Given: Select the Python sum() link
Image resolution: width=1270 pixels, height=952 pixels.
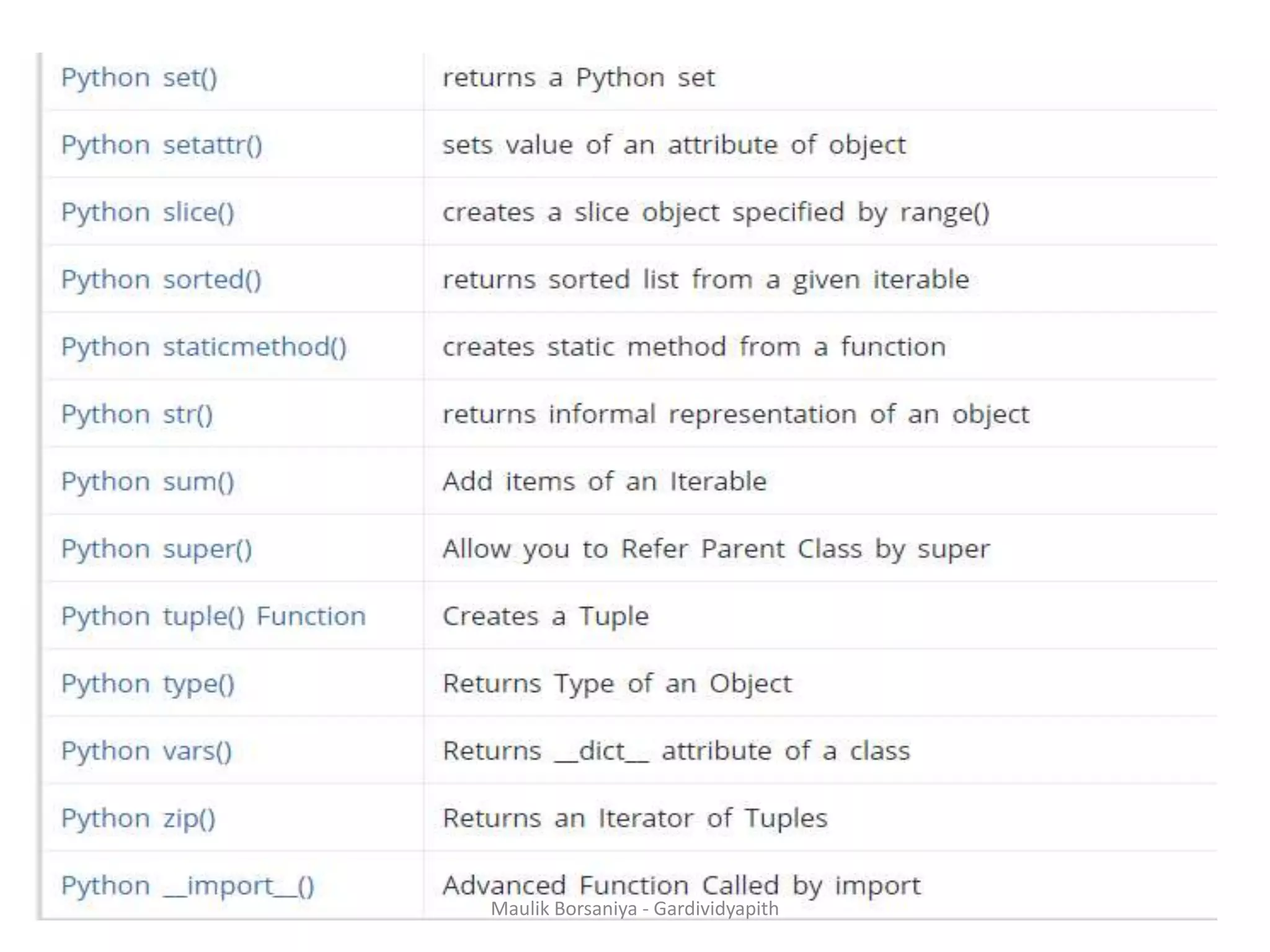Looking at the screenshot, I should pos(148,482).
